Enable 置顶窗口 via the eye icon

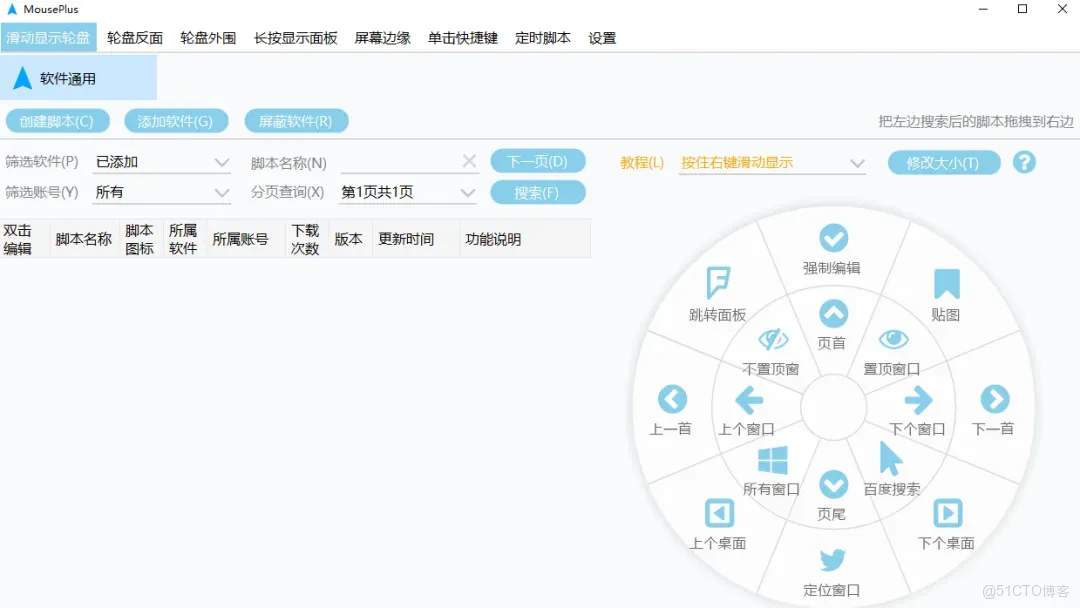coord(893,339)
